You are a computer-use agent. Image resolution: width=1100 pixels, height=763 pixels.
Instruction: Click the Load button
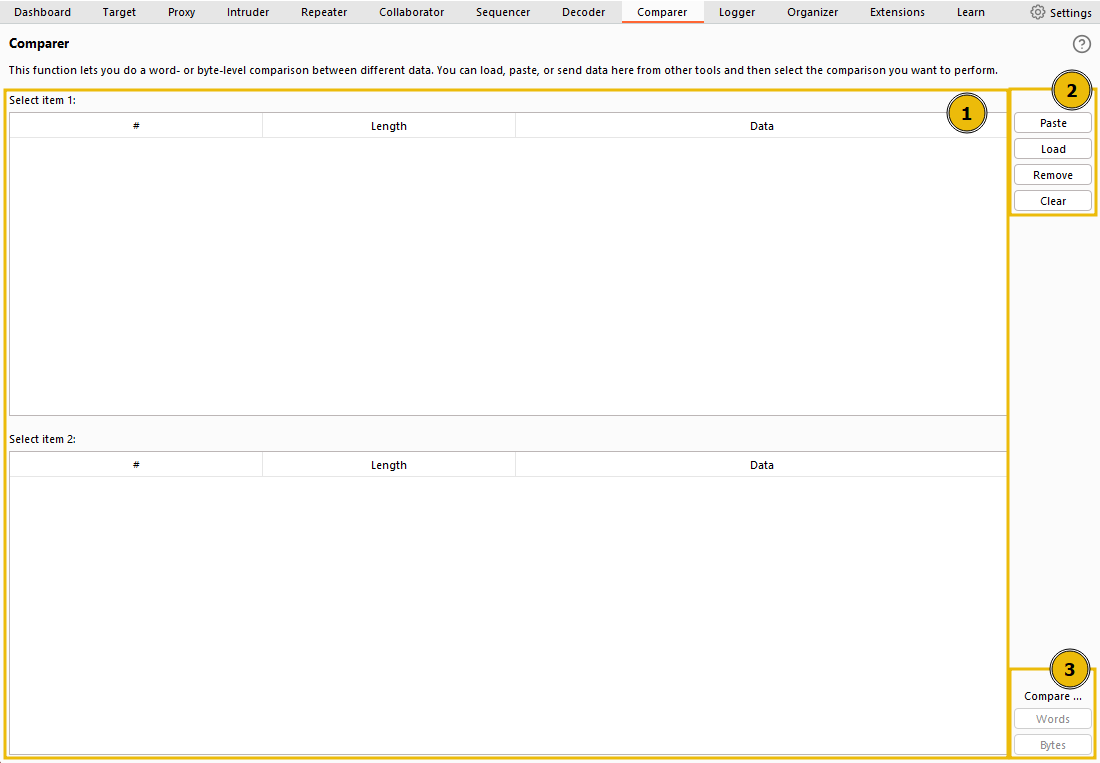coord(1053,149)
